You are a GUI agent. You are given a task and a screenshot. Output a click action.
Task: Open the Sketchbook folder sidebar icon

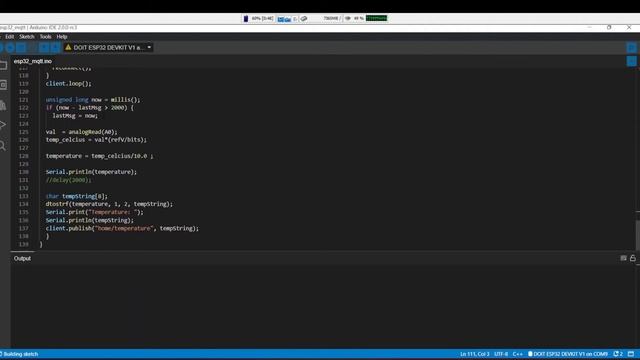(3, 65)
